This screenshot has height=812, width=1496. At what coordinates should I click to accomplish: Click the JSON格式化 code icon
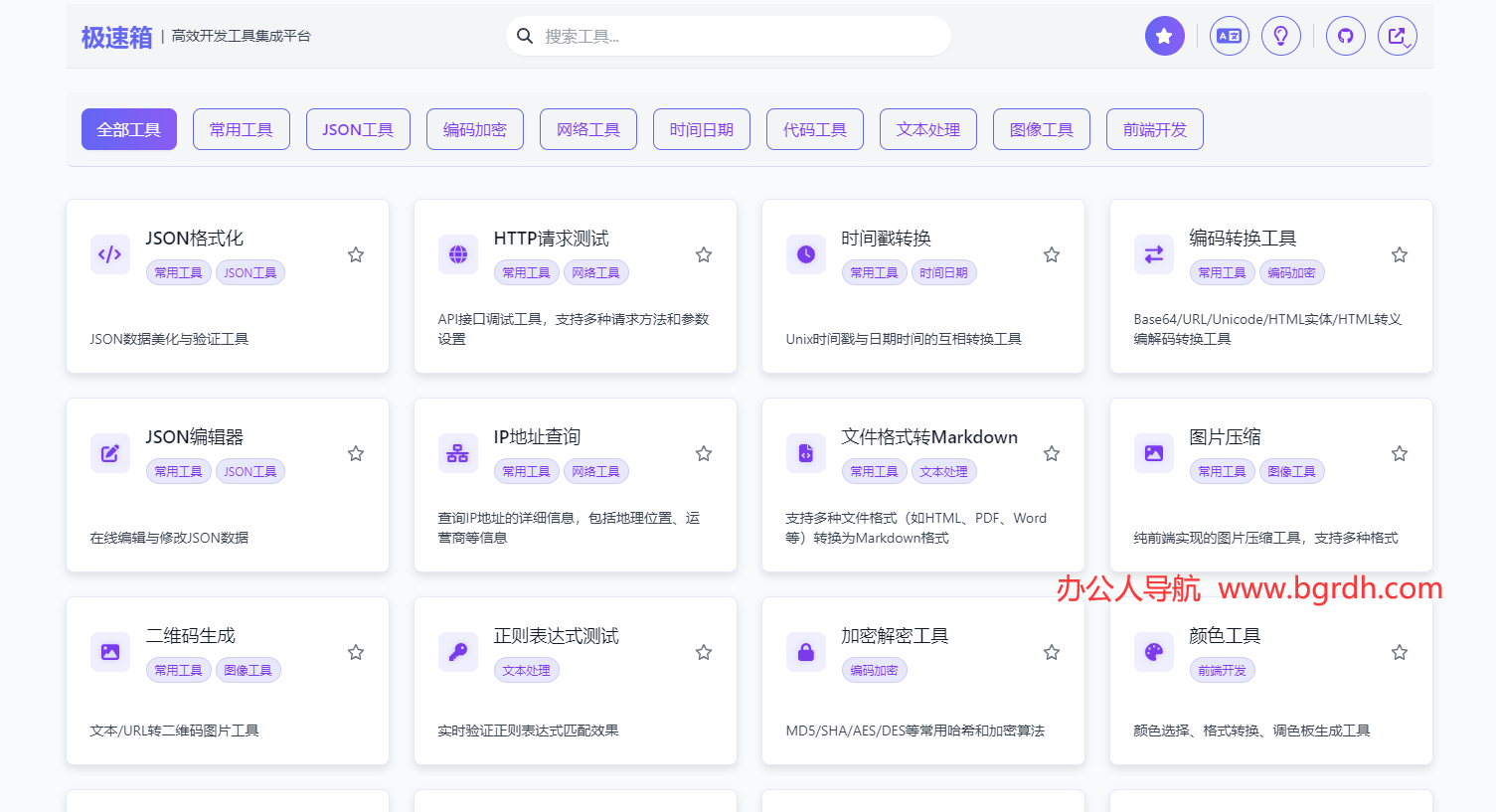point(110,254)
